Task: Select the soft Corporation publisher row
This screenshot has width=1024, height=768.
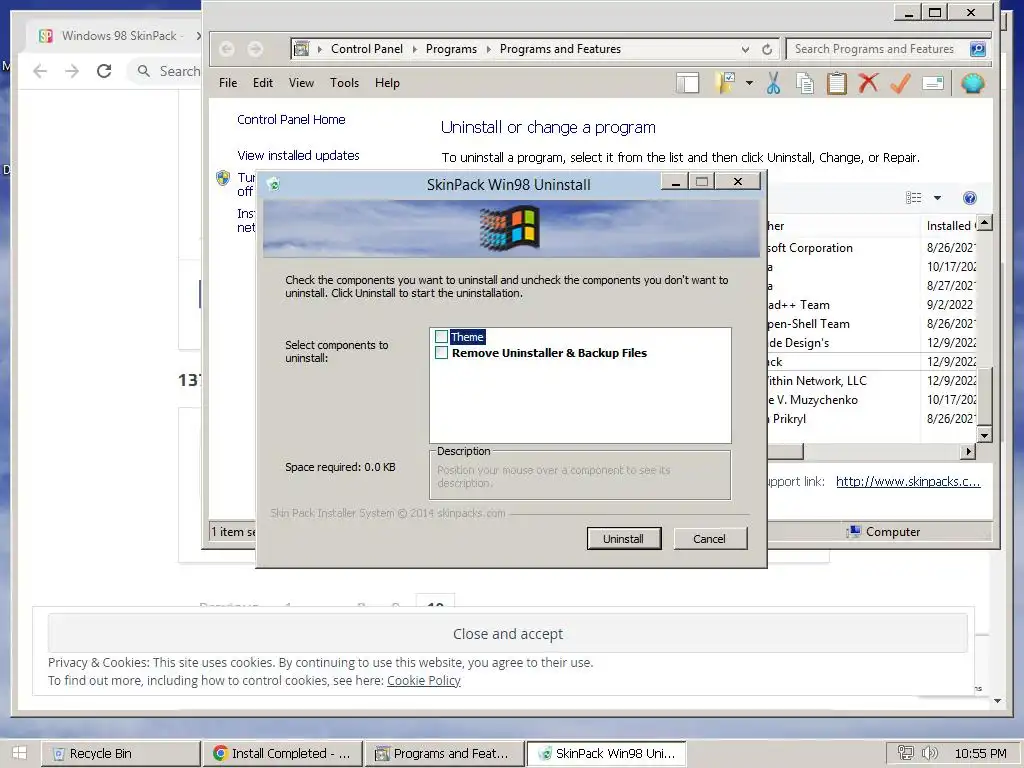Action: [871, 248]
